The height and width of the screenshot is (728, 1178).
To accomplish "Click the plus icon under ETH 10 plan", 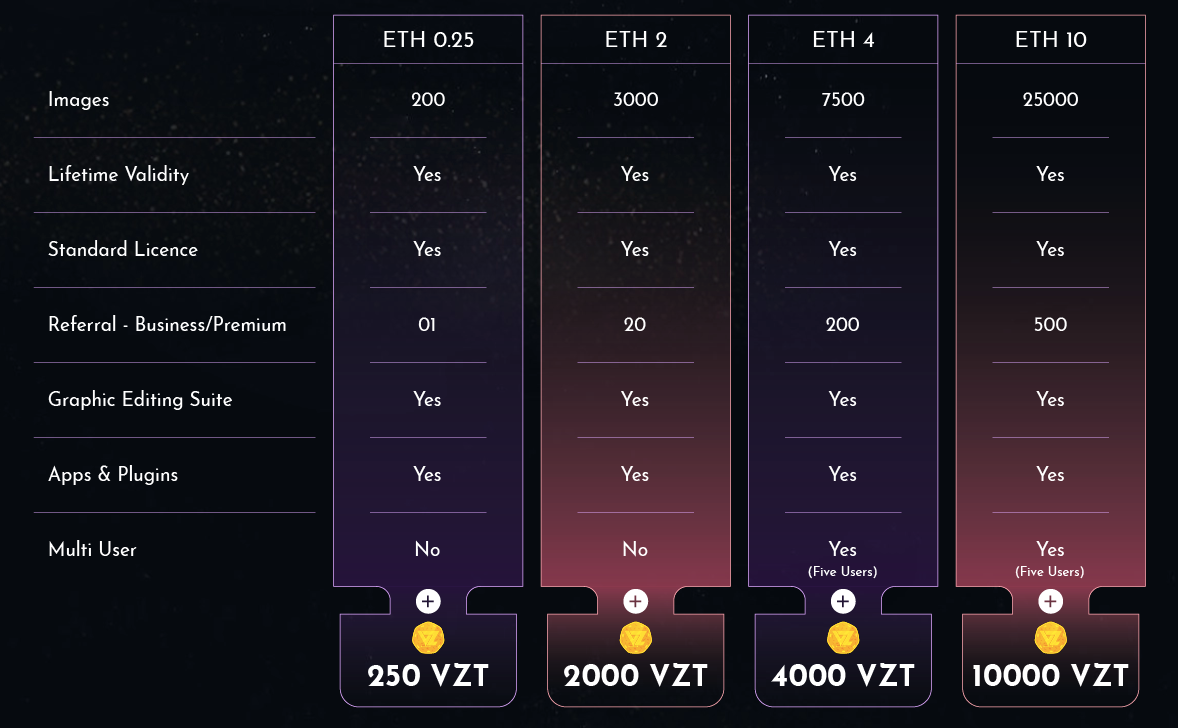I will (x=1050, y=601).
